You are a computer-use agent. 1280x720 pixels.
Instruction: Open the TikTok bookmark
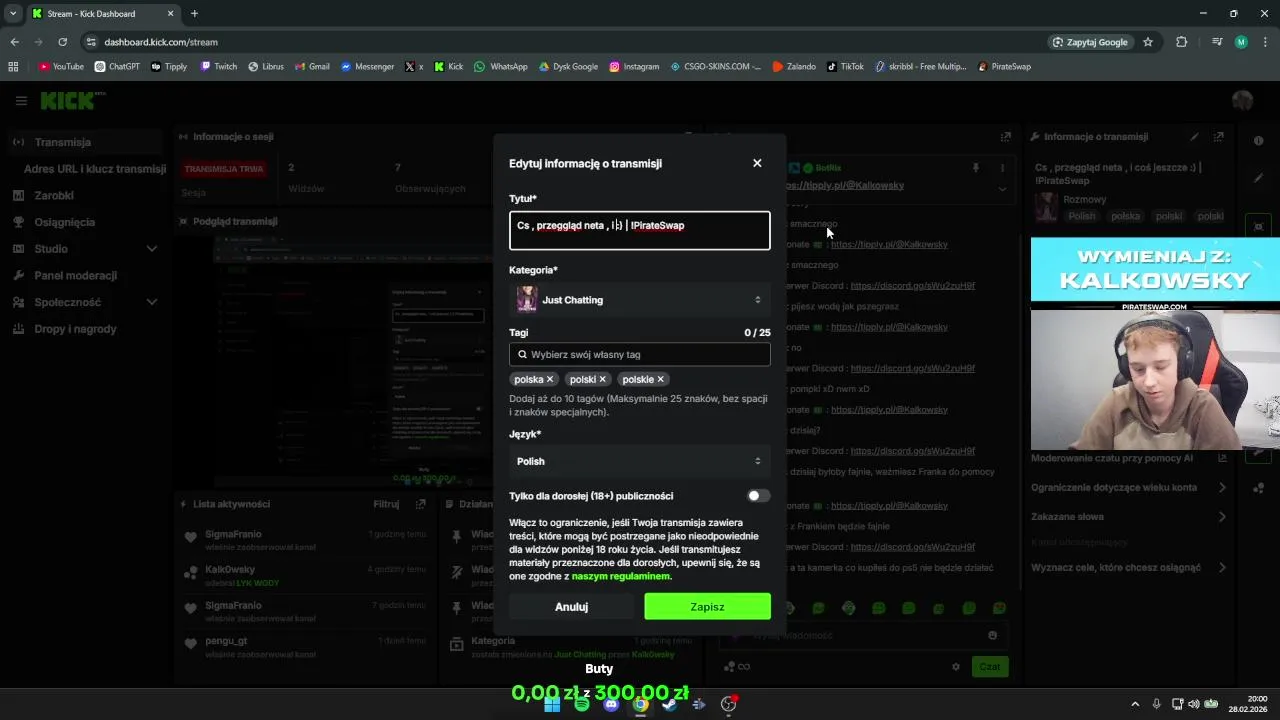845,66
